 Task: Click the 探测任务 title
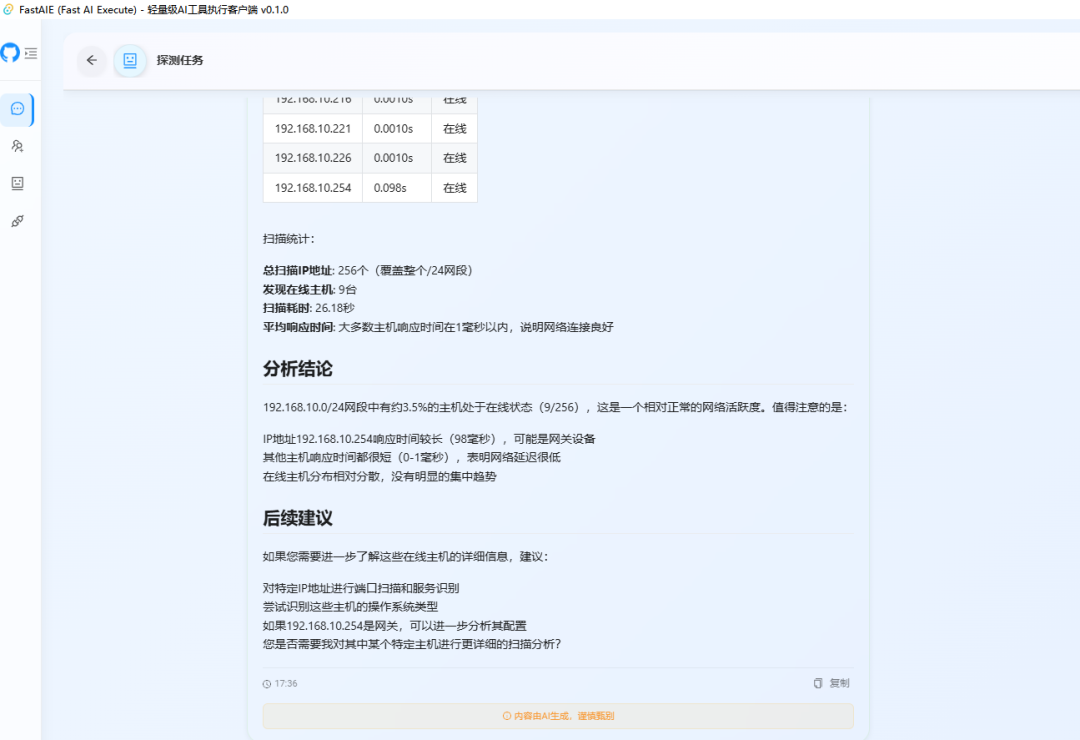pos(180,60)
